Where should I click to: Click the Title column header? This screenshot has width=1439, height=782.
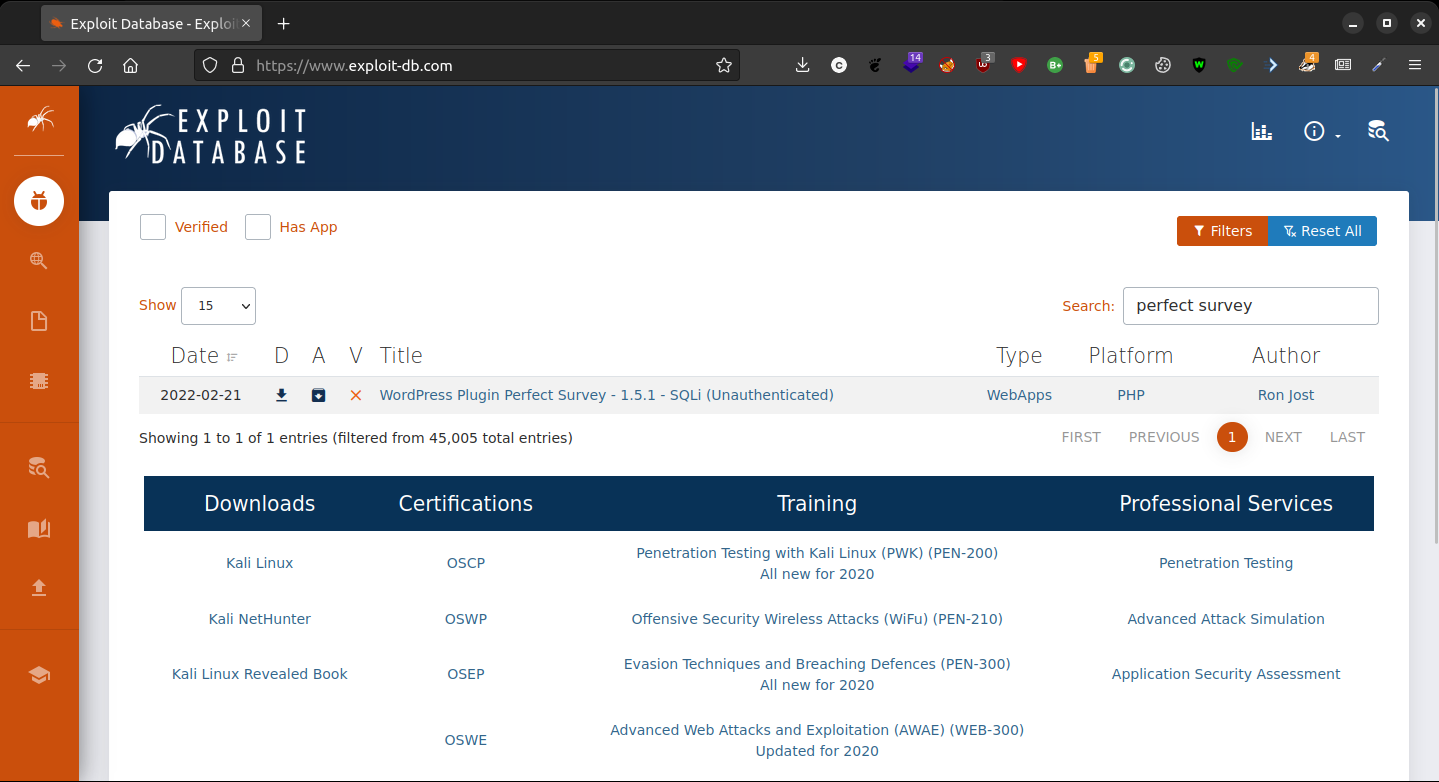pyautogui.click(x=401, y=355)
